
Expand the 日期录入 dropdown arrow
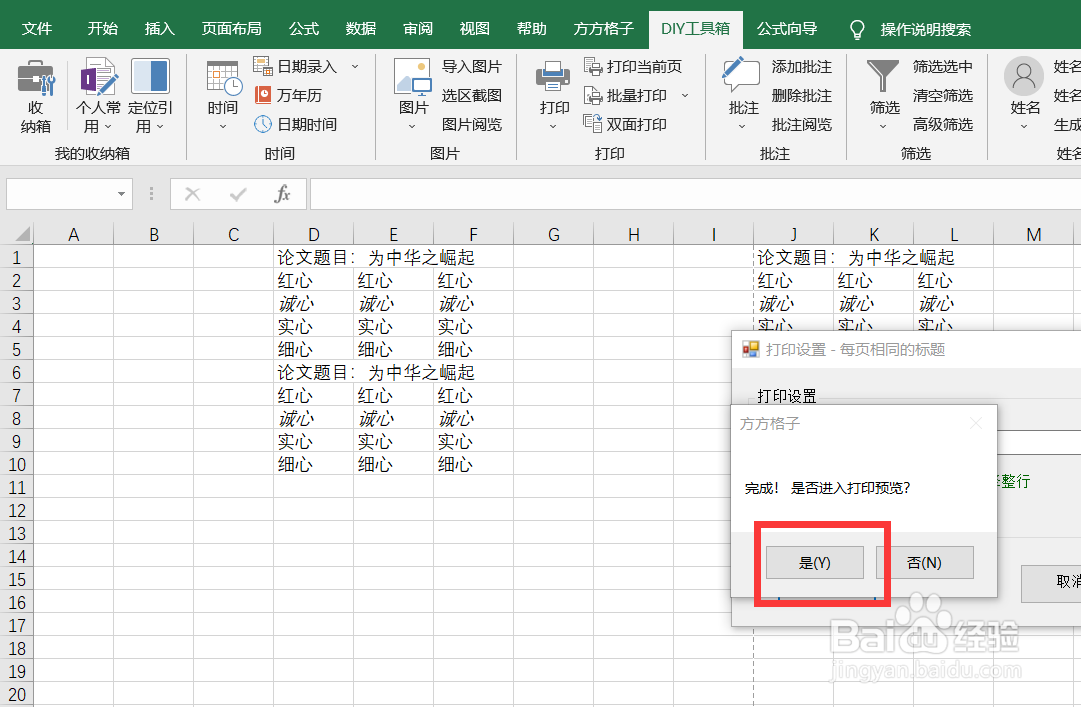pyautogui.click(x=355, y=67)
